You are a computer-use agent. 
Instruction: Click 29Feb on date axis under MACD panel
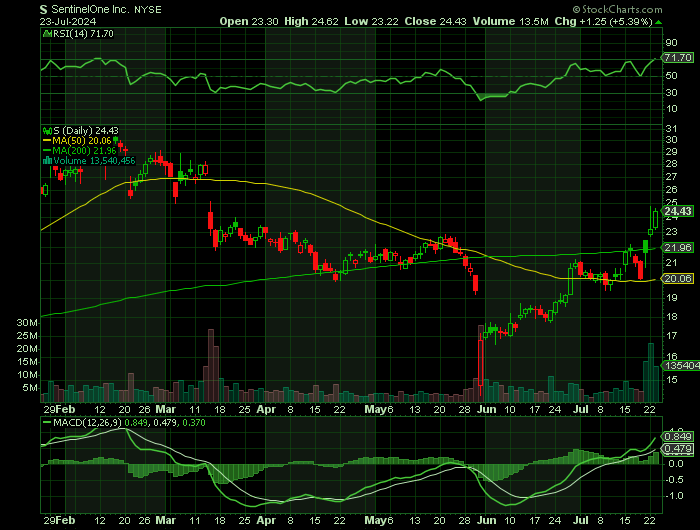59,521
